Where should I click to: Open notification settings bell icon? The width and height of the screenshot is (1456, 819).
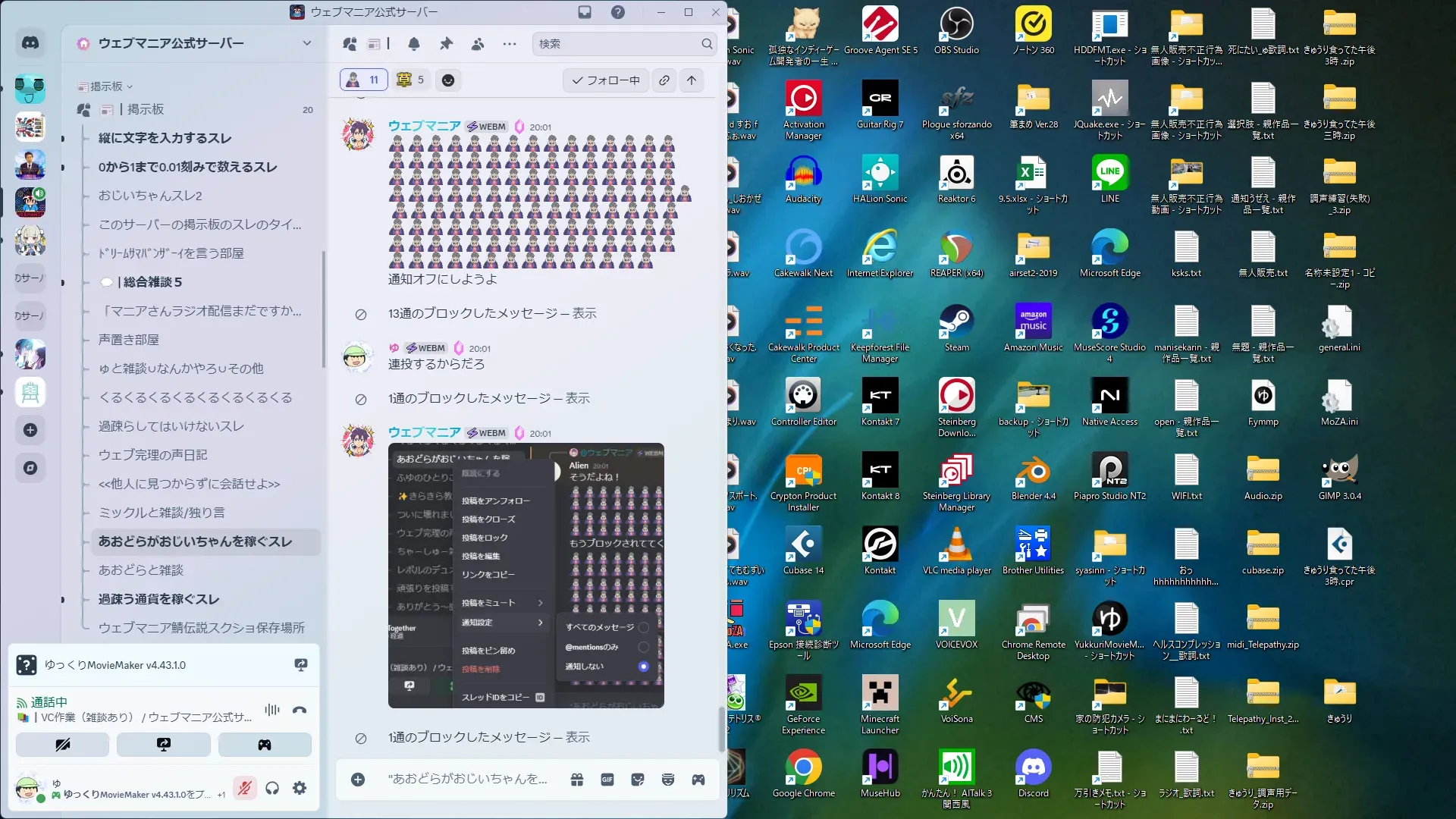pyautogui.click(x=414, y=44)
